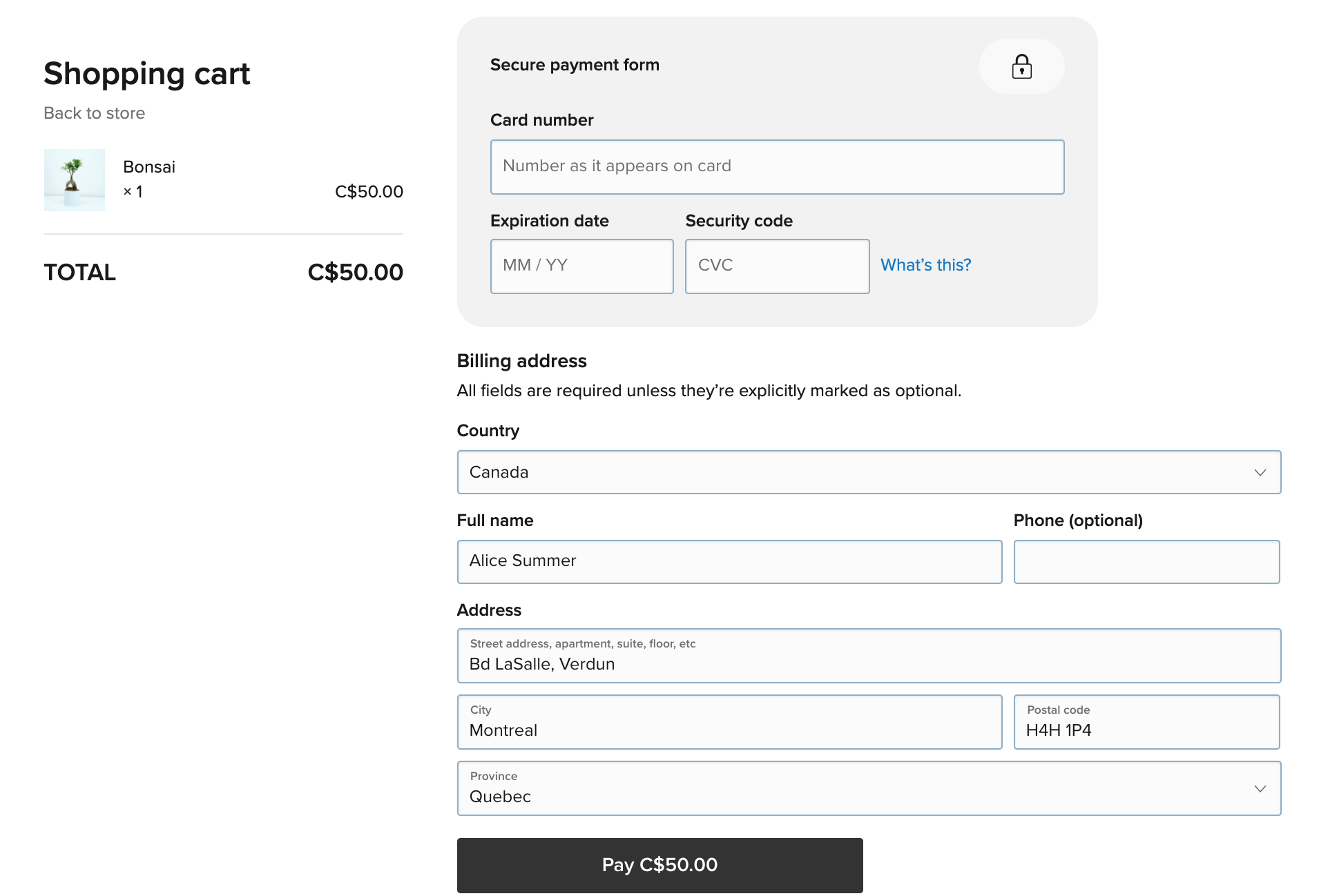Click the Bonsai product name
The image size is (1319, 896).
(149, 166)
